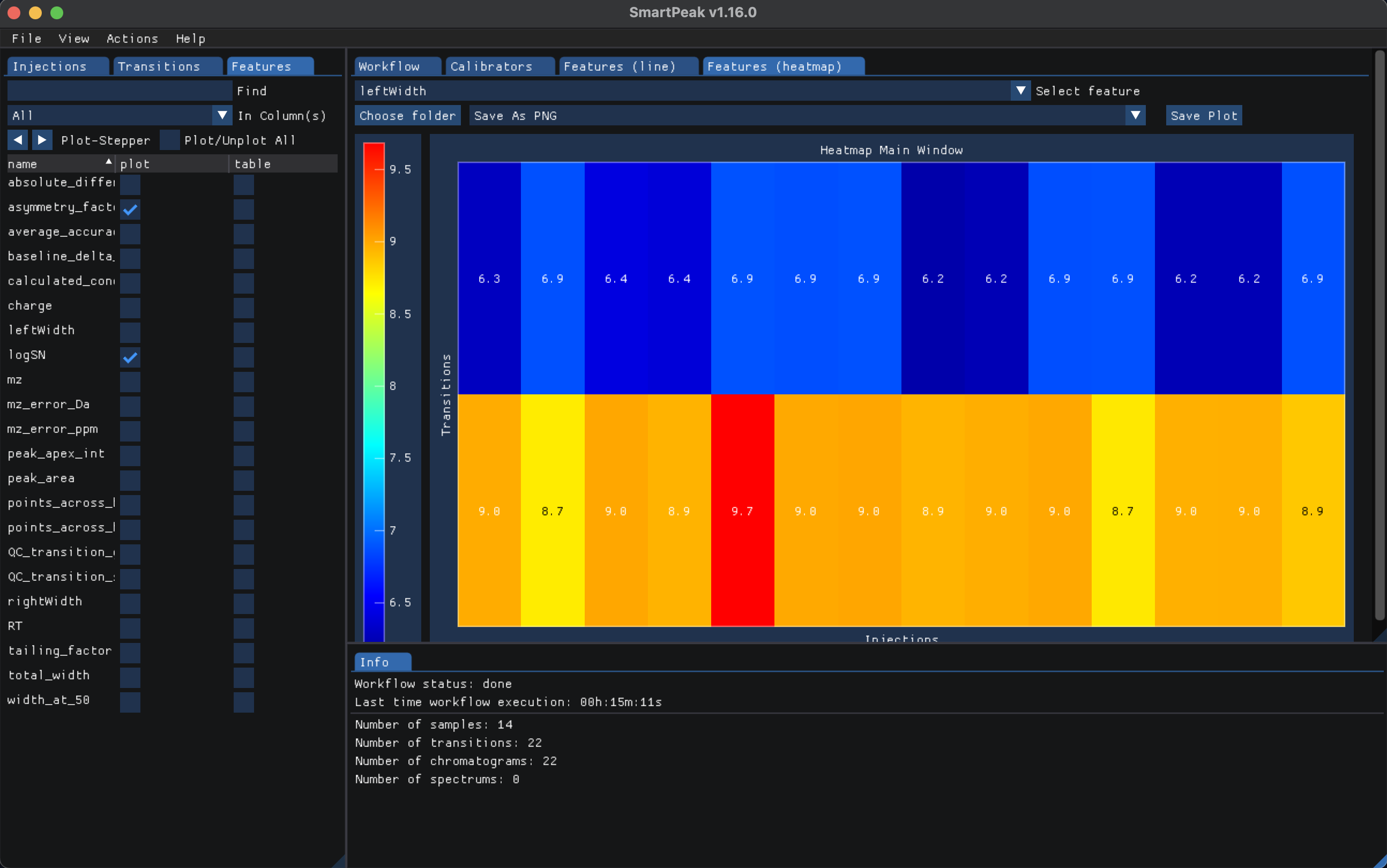Switch to the Transitions tab
Image resolution: width=1387 pixels, height=868 pixels.
168,66
